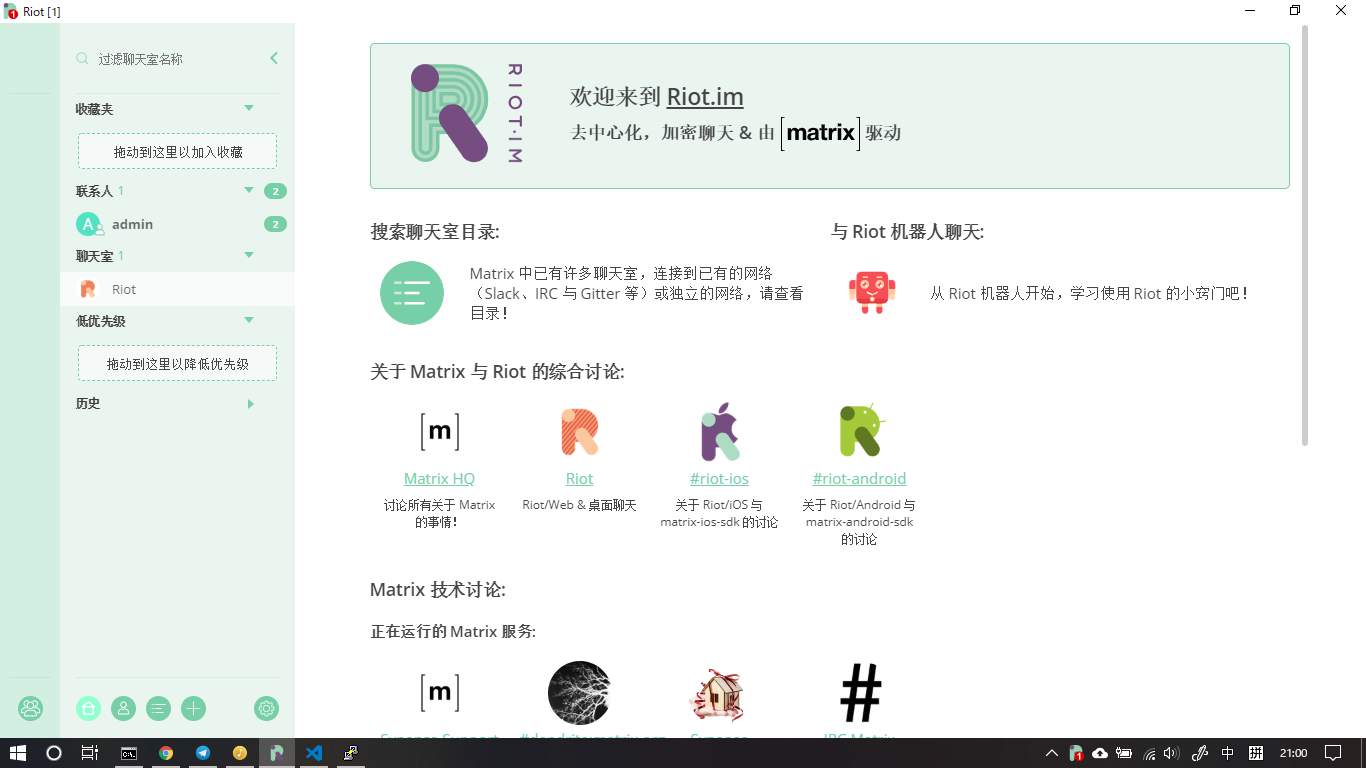Viewport: 1366px width, 768px height.
Task: Expand the 历史 section
Action: tap(250, 404)
